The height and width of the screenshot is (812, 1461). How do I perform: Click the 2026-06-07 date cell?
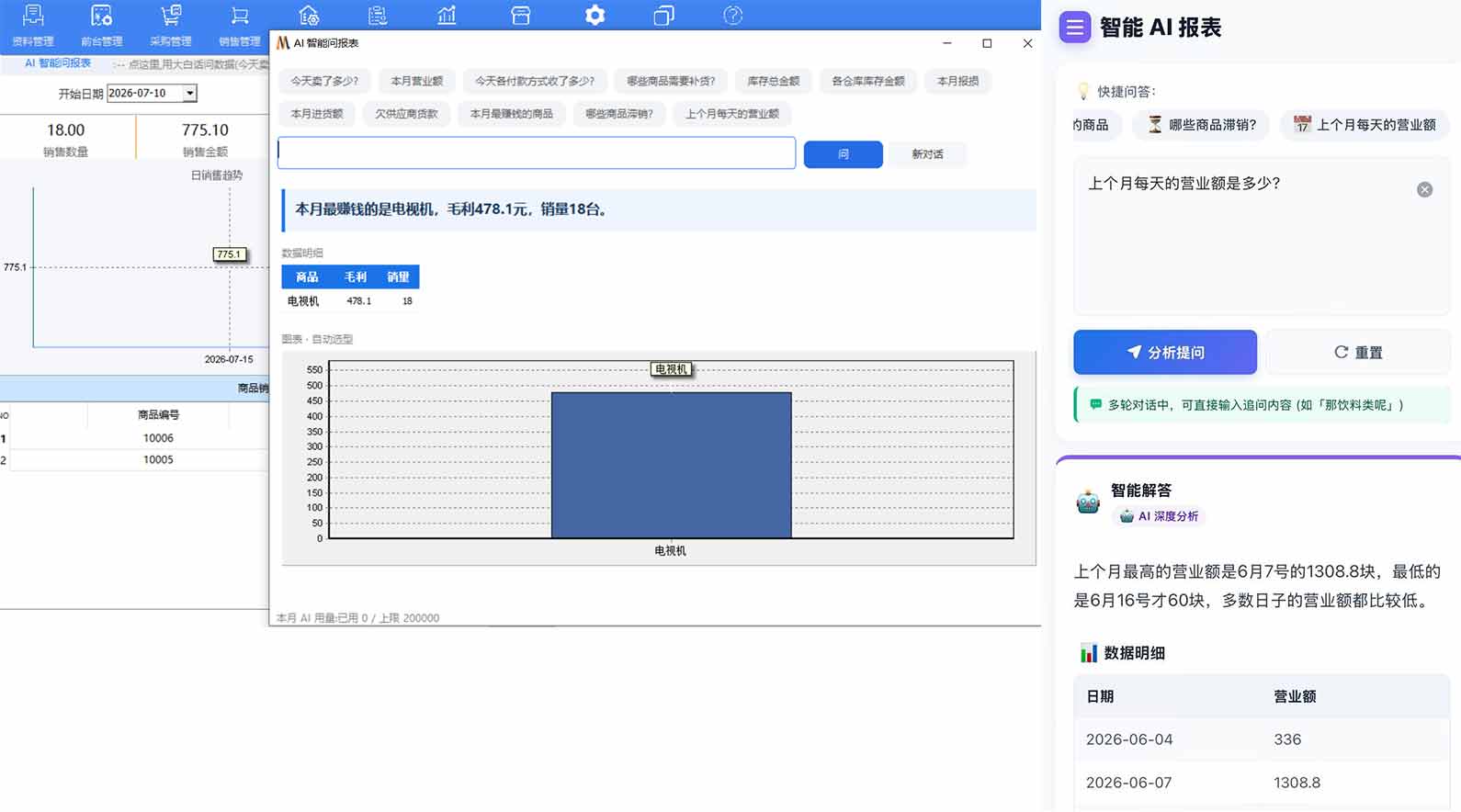coord(1129,783)
